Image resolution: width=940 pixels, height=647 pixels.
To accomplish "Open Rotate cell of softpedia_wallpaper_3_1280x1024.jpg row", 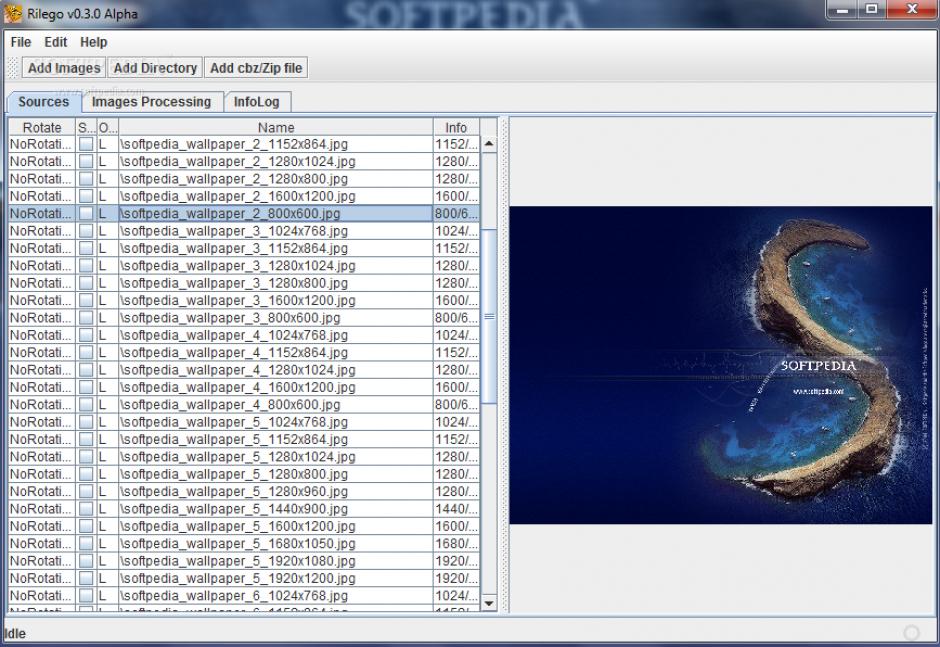I will point(42,266).
